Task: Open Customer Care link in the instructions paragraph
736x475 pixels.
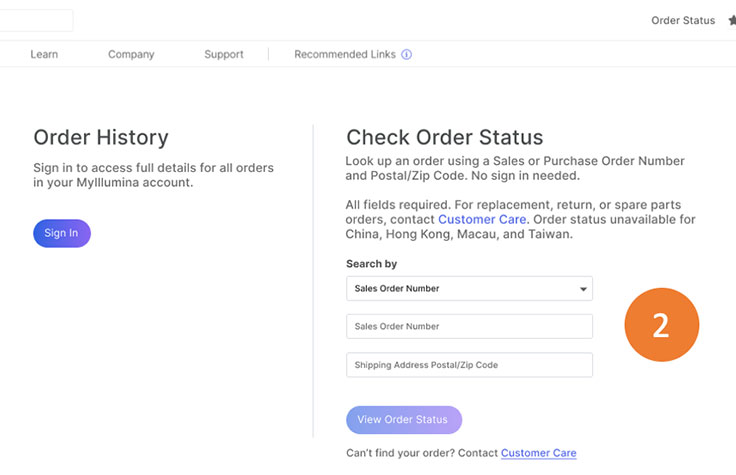Action: (x=482, y=219)
